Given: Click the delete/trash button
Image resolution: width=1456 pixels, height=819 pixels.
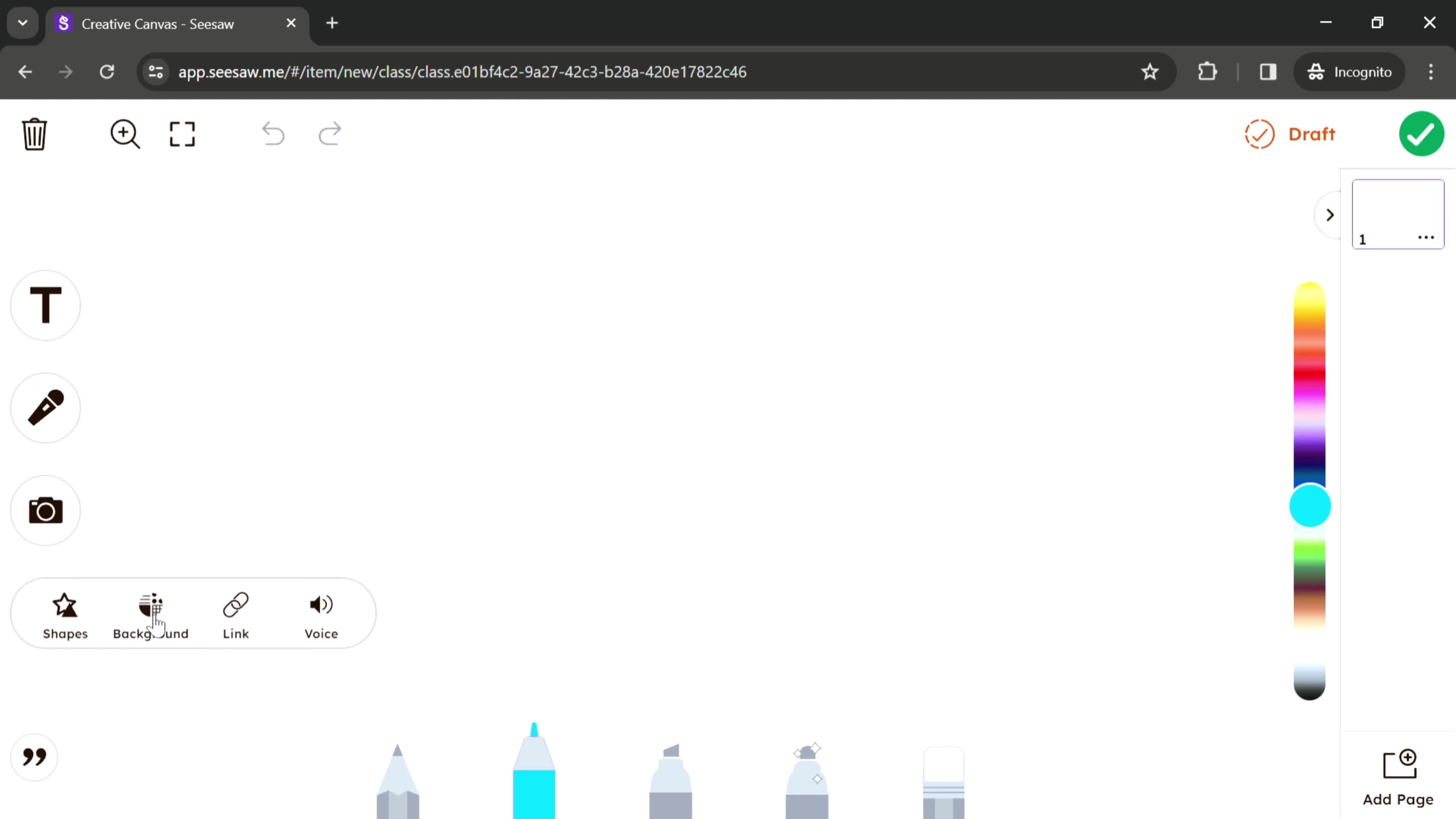Looking at the screenshot, I should (x=35, y=134).
